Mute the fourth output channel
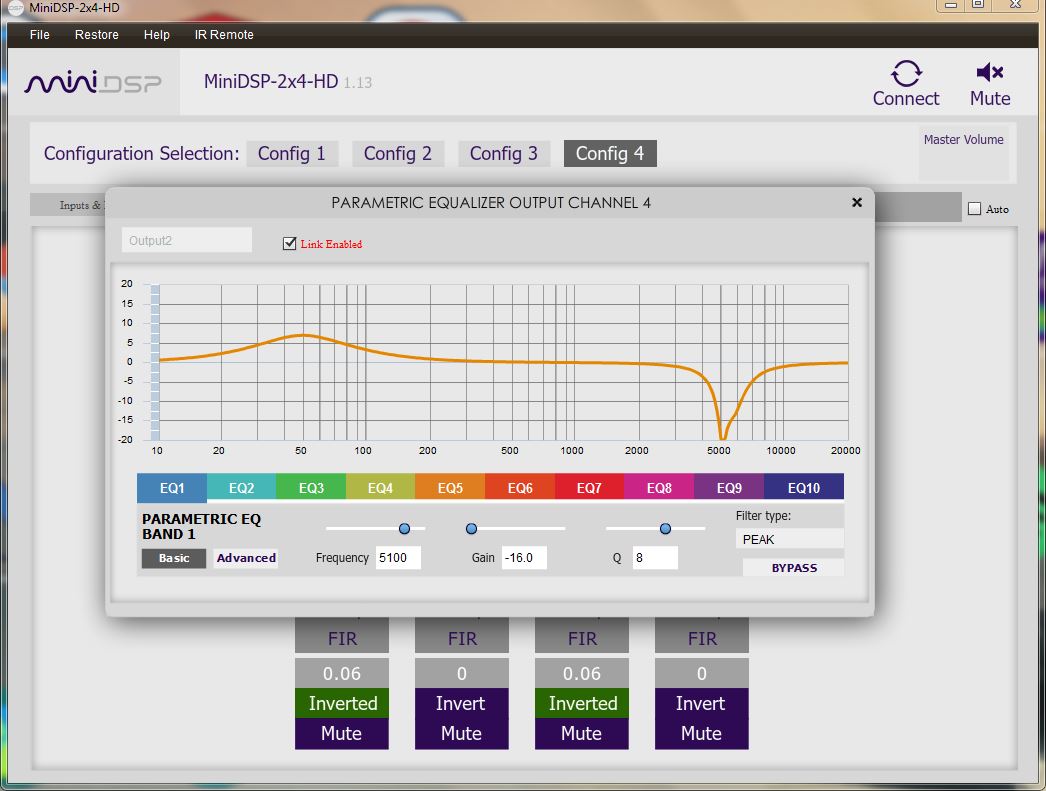 click(702, 734)
